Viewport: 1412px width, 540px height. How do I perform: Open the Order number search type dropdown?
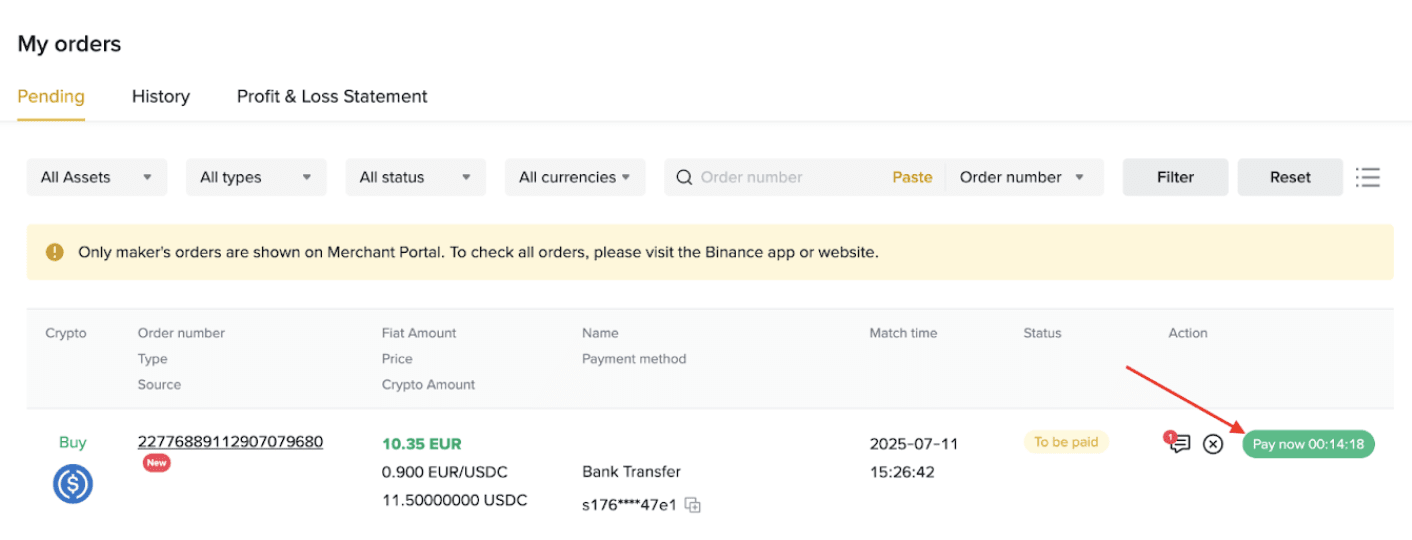pyautogui.click(x=1023, y=177)
